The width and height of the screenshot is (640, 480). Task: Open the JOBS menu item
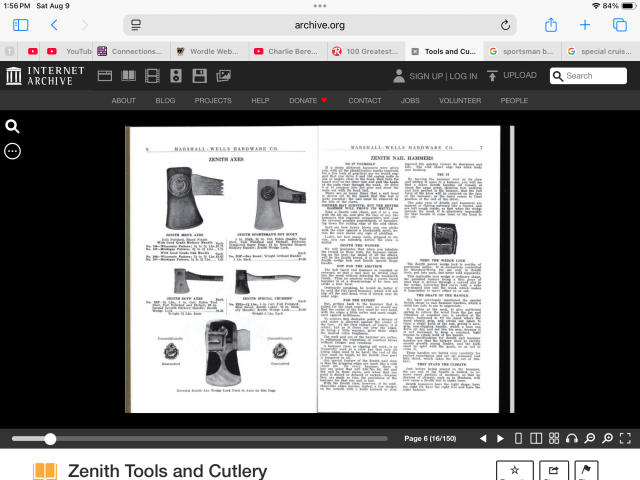coord(410,100)
